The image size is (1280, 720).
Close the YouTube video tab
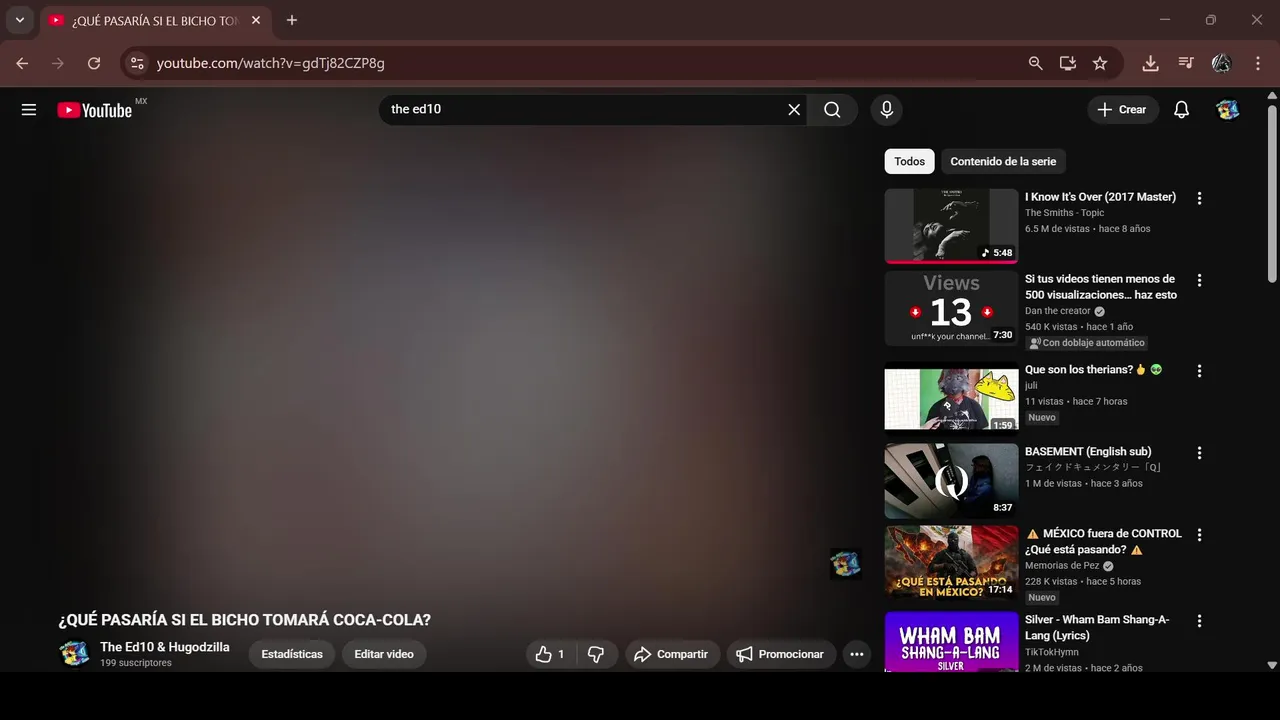[x=256, y=20]
